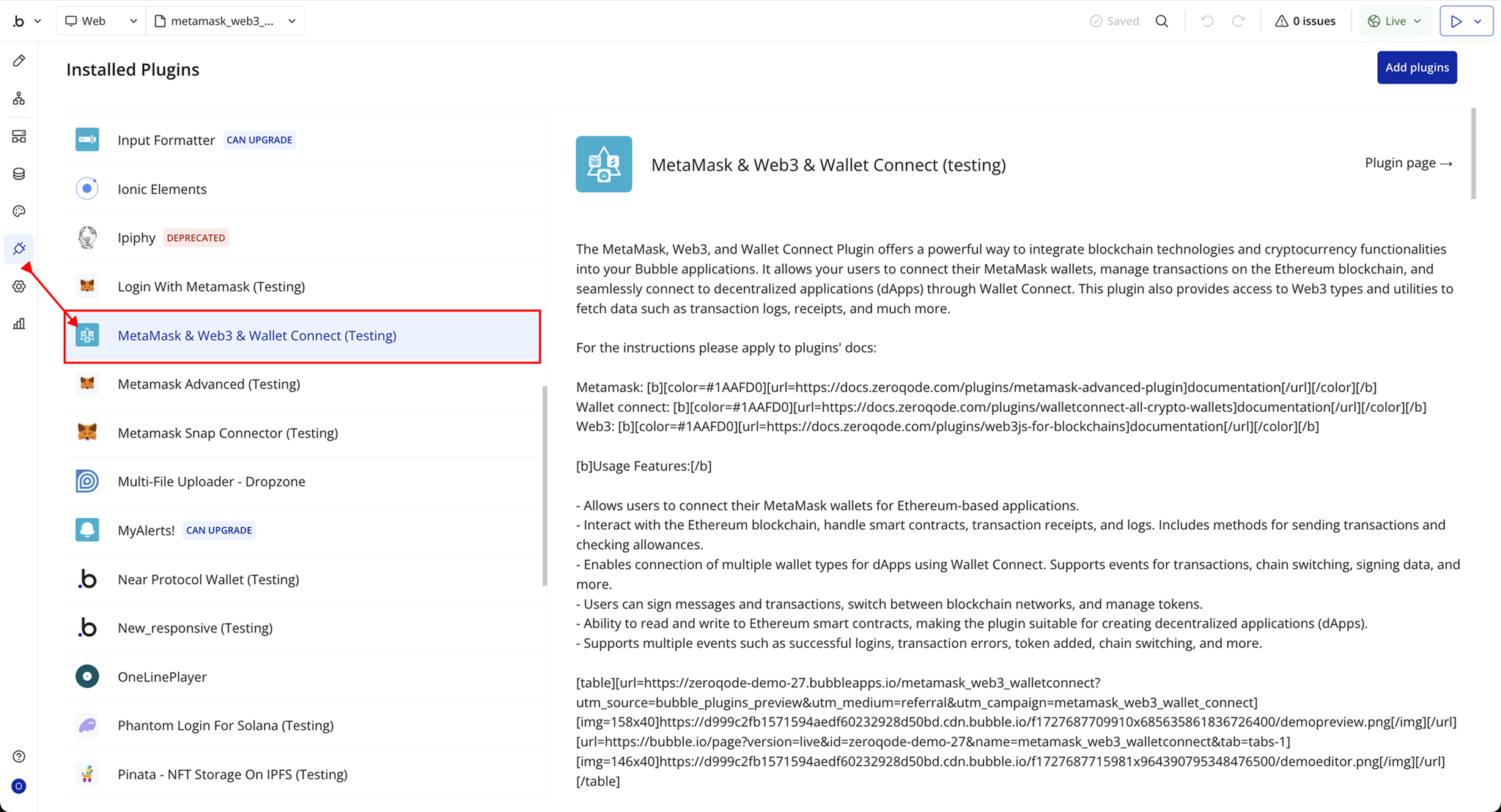Image resolution: width=1501 pixels, height=812 pixels.
Task: Click the help question mark icon
Action: pyautogui.click(x=19, y=756)
